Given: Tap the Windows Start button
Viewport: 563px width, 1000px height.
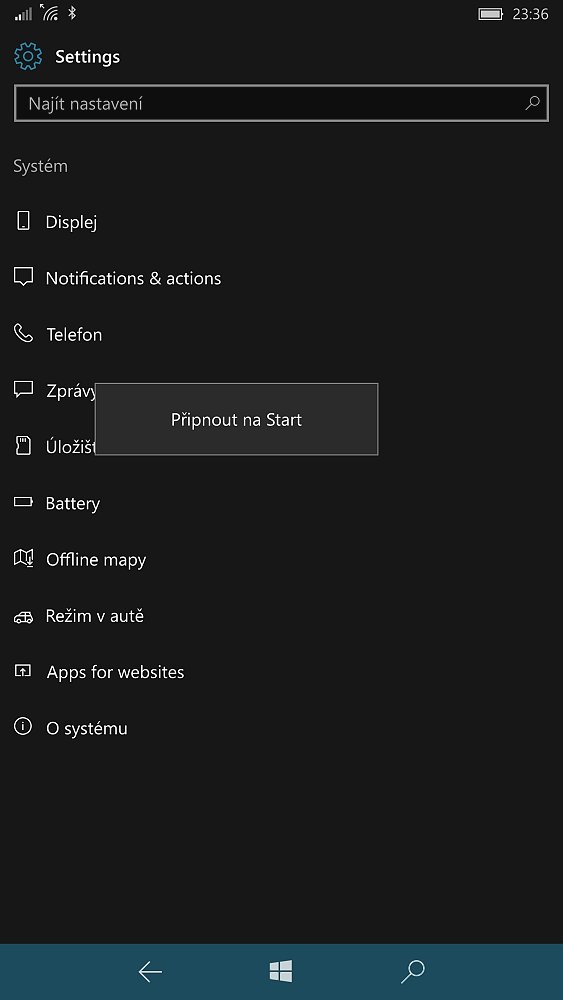Looking at the screenshot, I should (x=281, y=972).
